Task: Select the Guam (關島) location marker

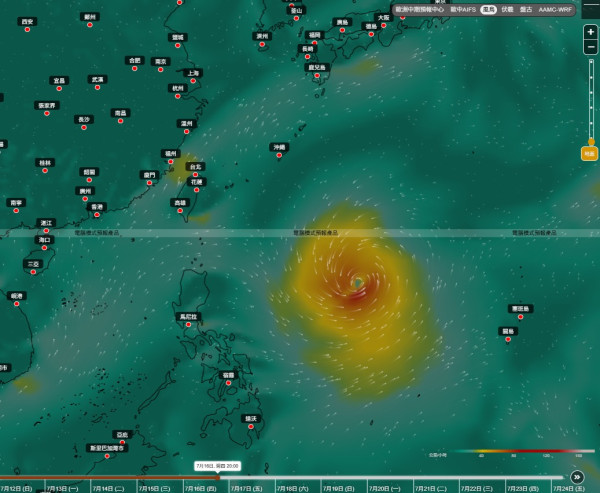Action: point(508,339)
